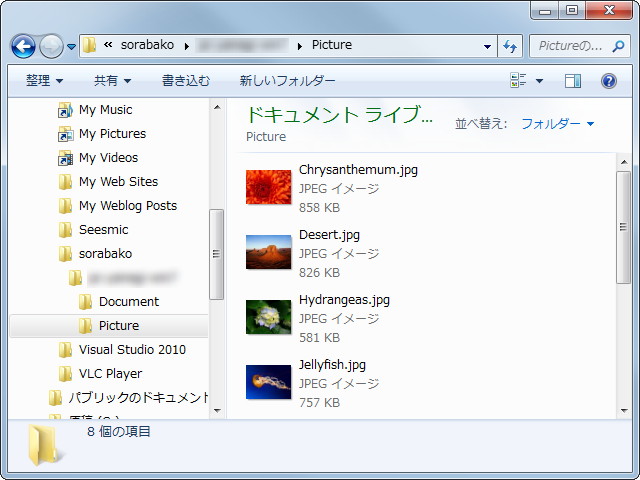Click Seesmic folder icon
Screen dimensions: 640x480
coord(65,230)
